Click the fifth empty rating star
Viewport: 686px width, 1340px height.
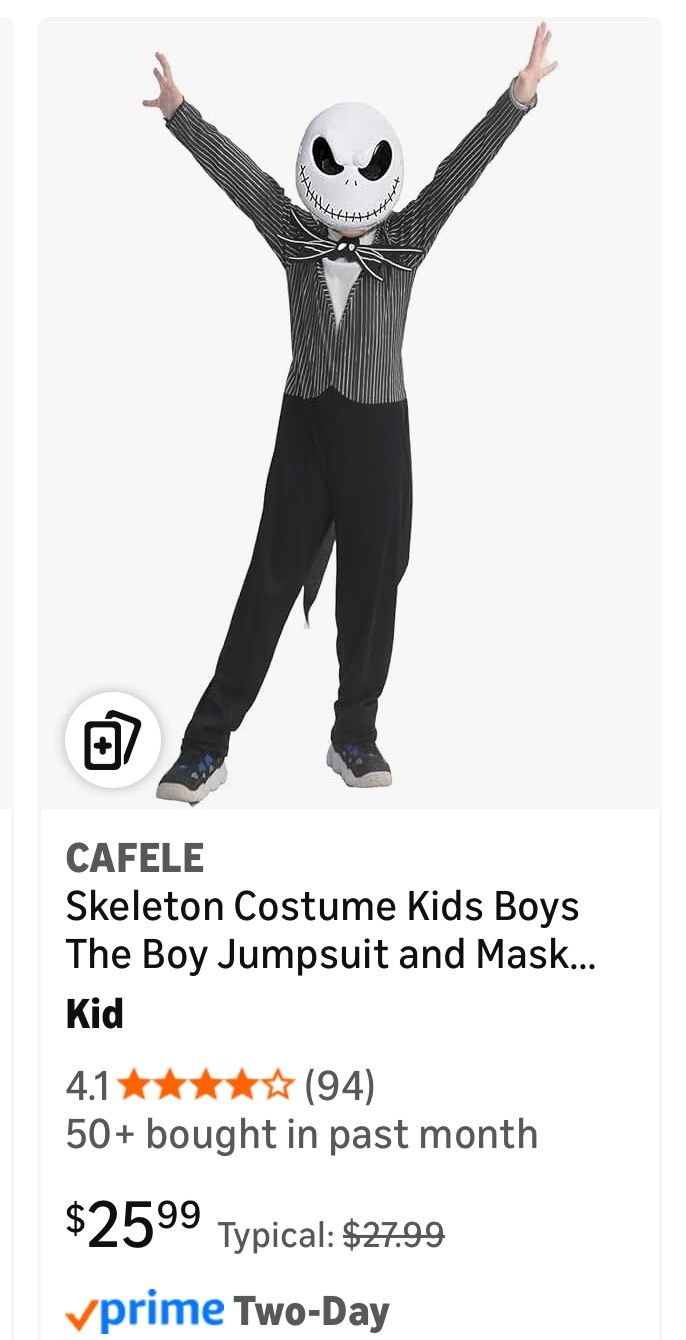click(x=279, y=1084)
